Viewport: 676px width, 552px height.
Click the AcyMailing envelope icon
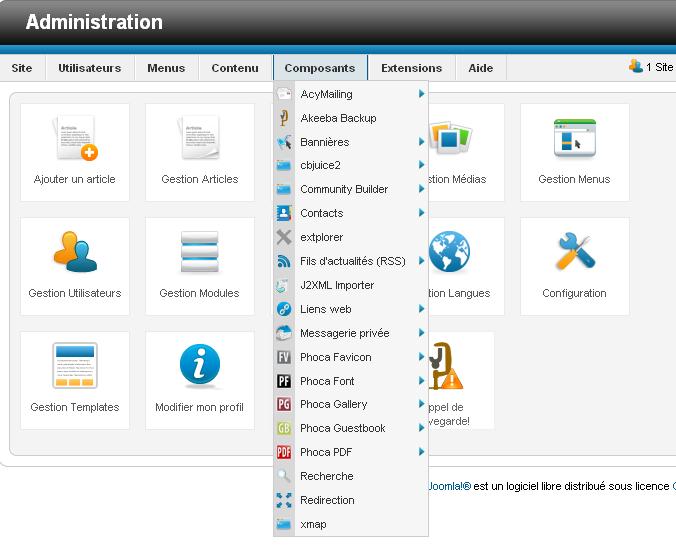(x=284, y=94)
